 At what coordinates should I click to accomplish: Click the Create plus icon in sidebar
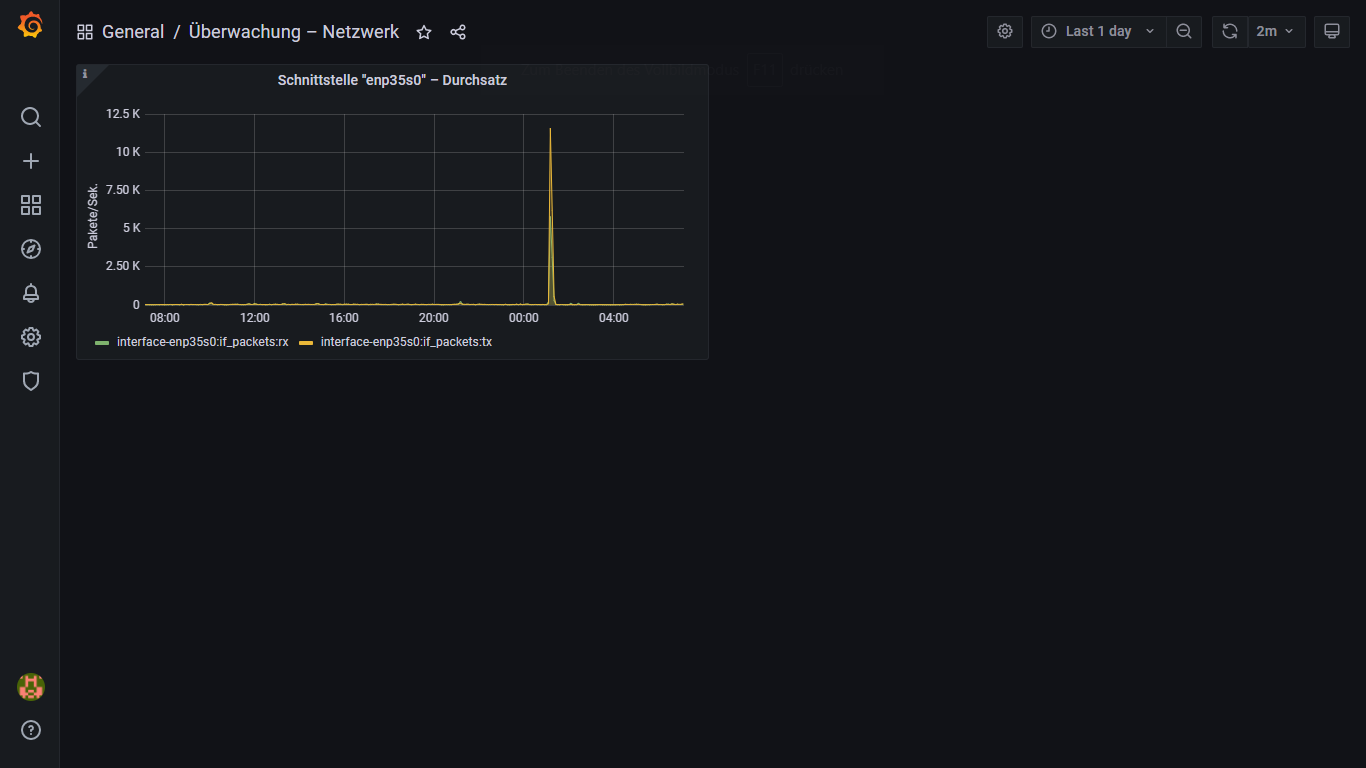point(31,161)
